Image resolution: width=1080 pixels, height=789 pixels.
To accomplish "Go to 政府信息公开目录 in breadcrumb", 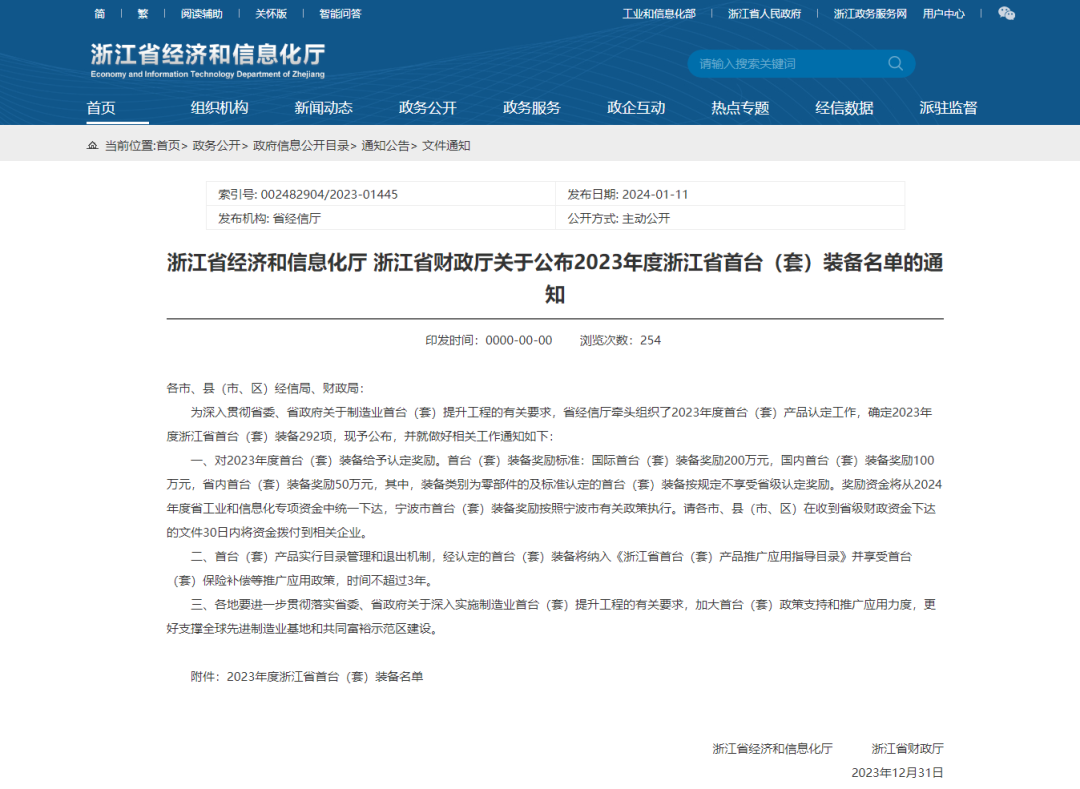I will [x=301, y=145].
